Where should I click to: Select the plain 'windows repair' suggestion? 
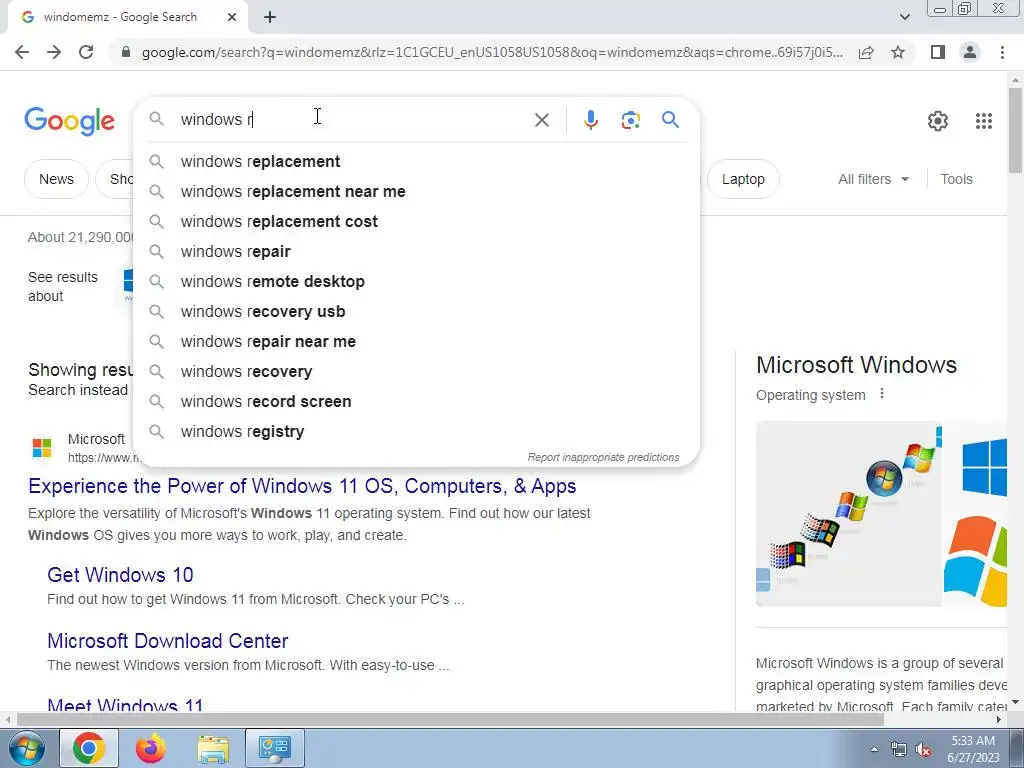416,251
